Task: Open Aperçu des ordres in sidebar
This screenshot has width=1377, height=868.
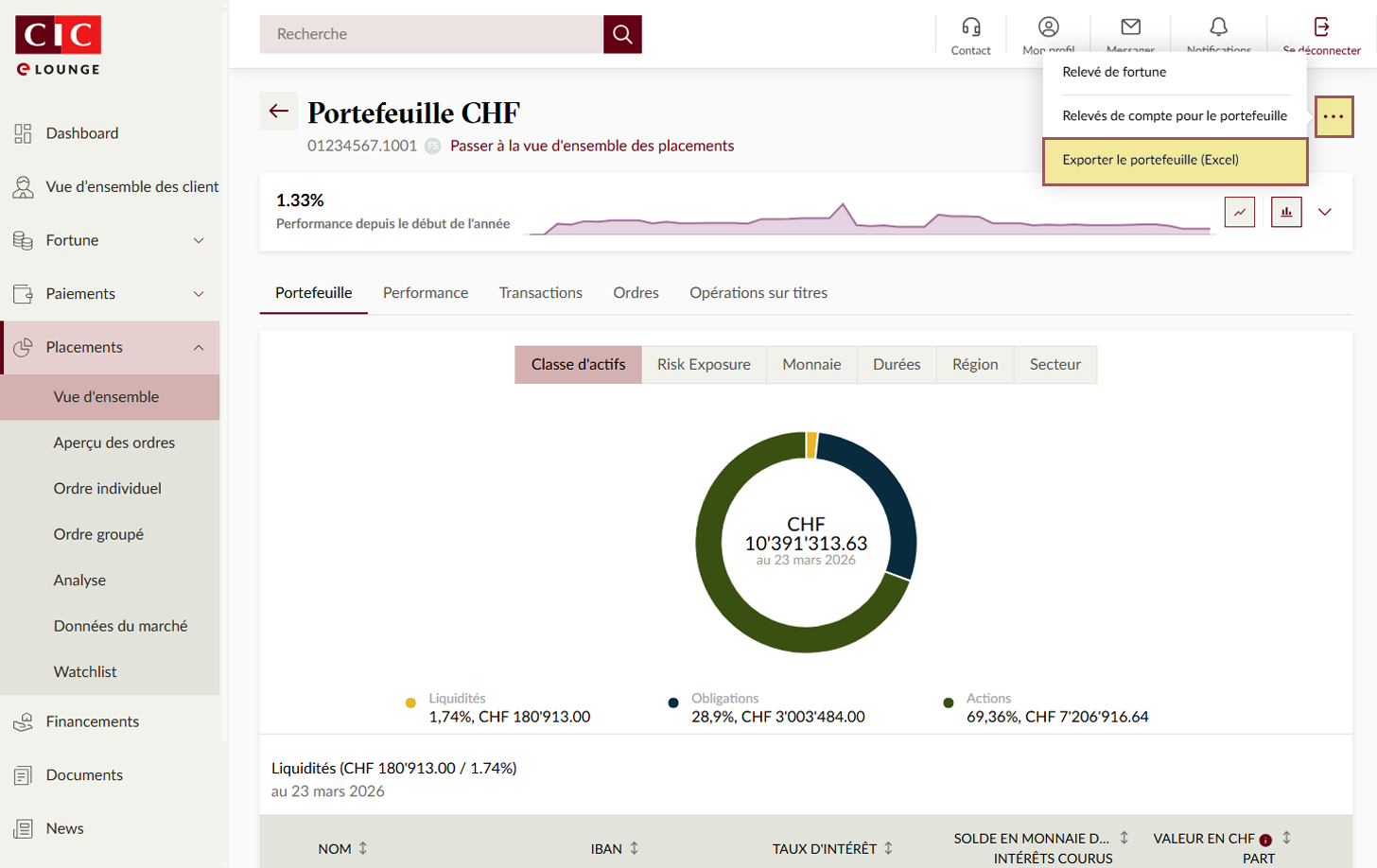Action: 114,443
